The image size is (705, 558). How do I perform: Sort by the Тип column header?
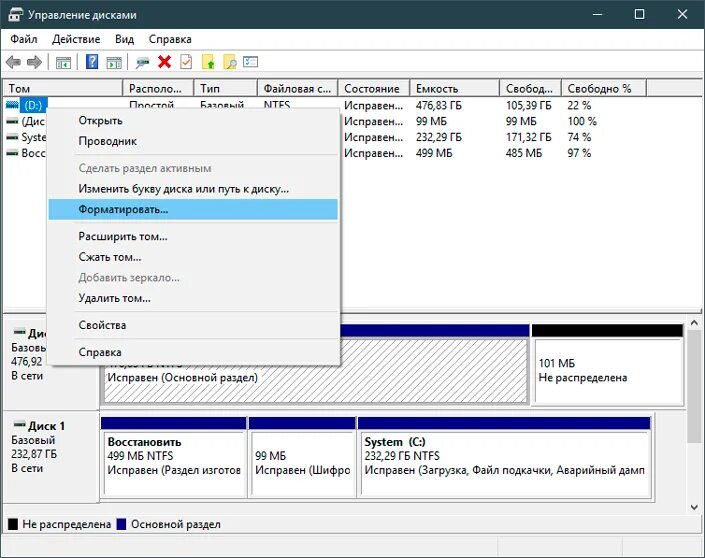[x=226, y=89]
